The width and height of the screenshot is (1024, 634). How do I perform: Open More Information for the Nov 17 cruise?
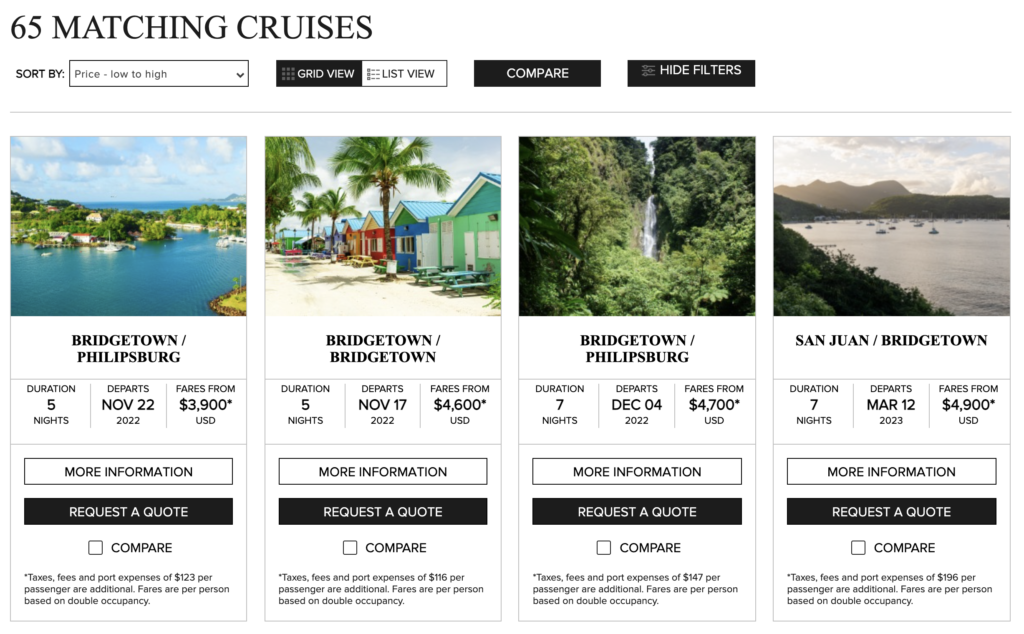pos(382,471)
